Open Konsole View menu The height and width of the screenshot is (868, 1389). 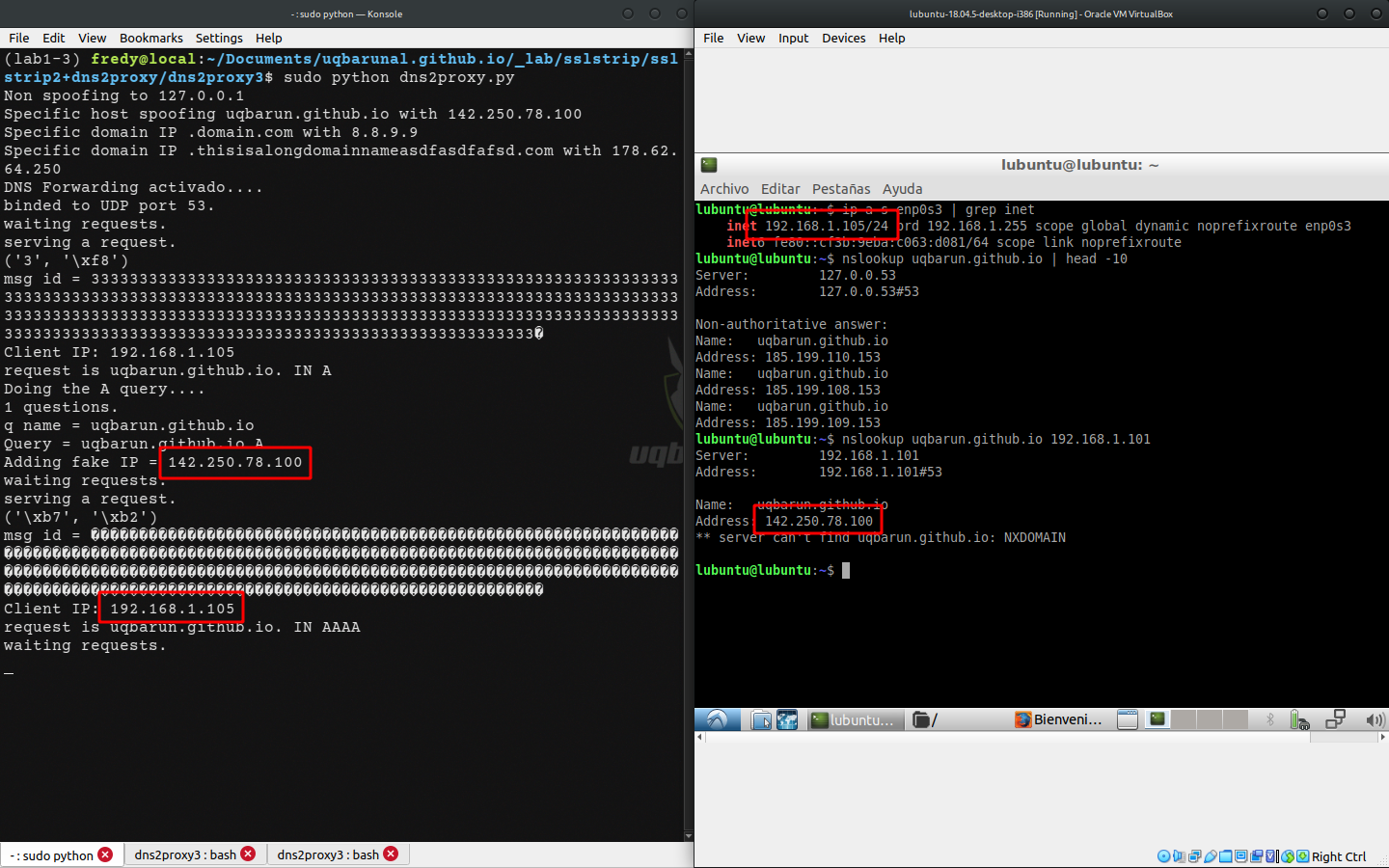(x=93, y=38)
